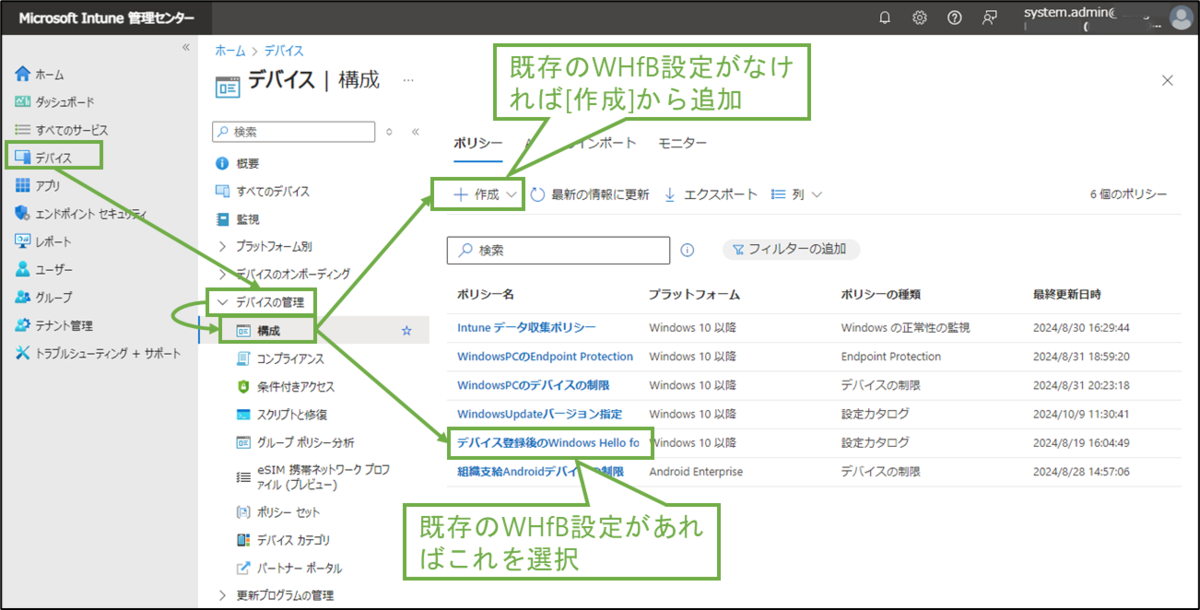Select 構成 in the device menu
The width and height of the screenshot is (1200, 610).
(268, 329)
